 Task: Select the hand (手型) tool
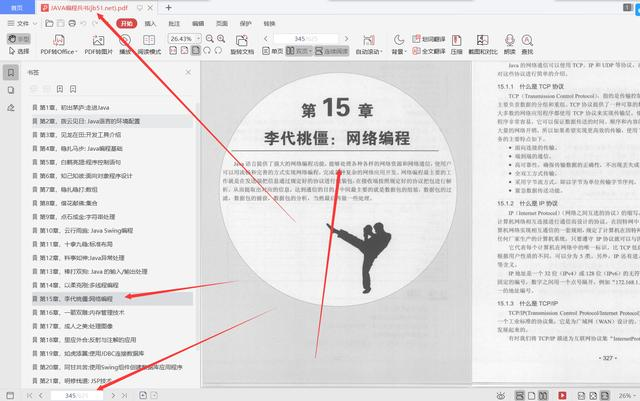(19, 39)
